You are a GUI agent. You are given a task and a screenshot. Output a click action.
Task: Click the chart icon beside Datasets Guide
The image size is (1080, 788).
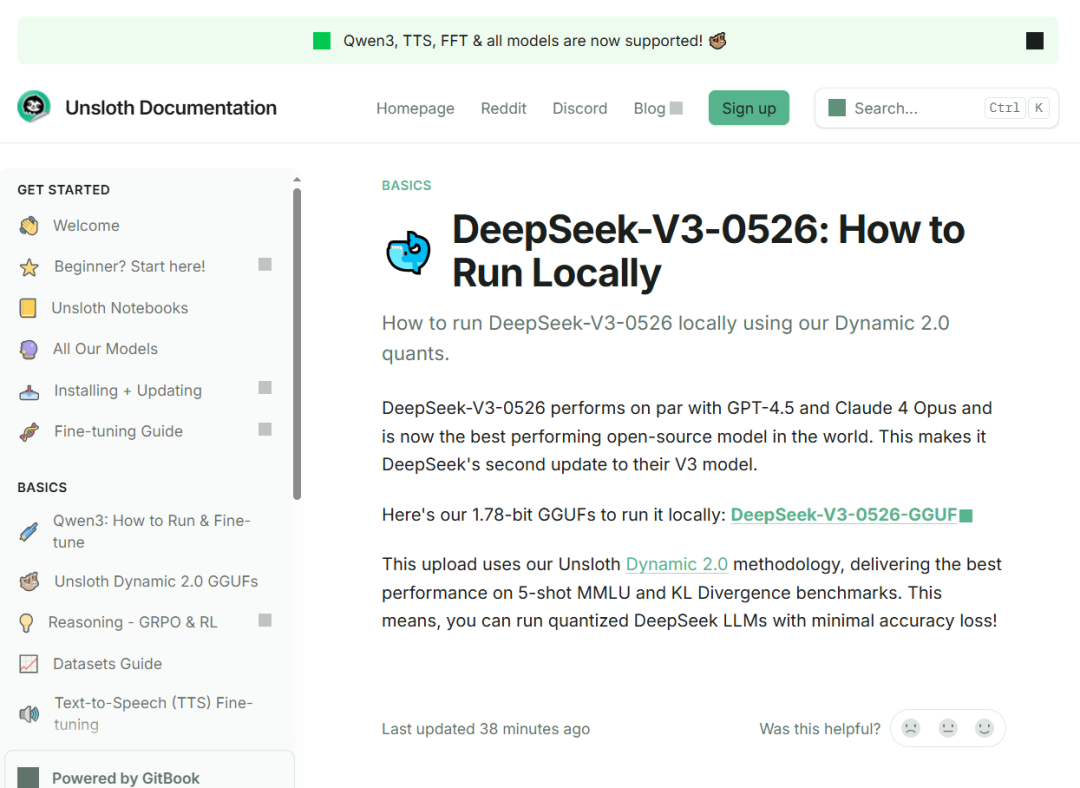pyautogui.click(x=29, y=664)
